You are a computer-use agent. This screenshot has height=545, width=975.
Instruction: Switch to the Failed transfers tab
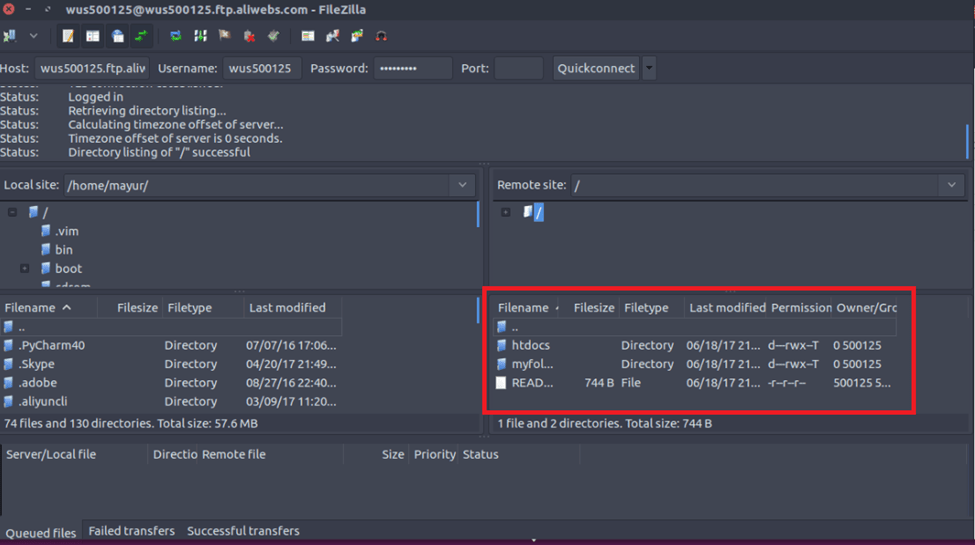(x=131, y=531)
